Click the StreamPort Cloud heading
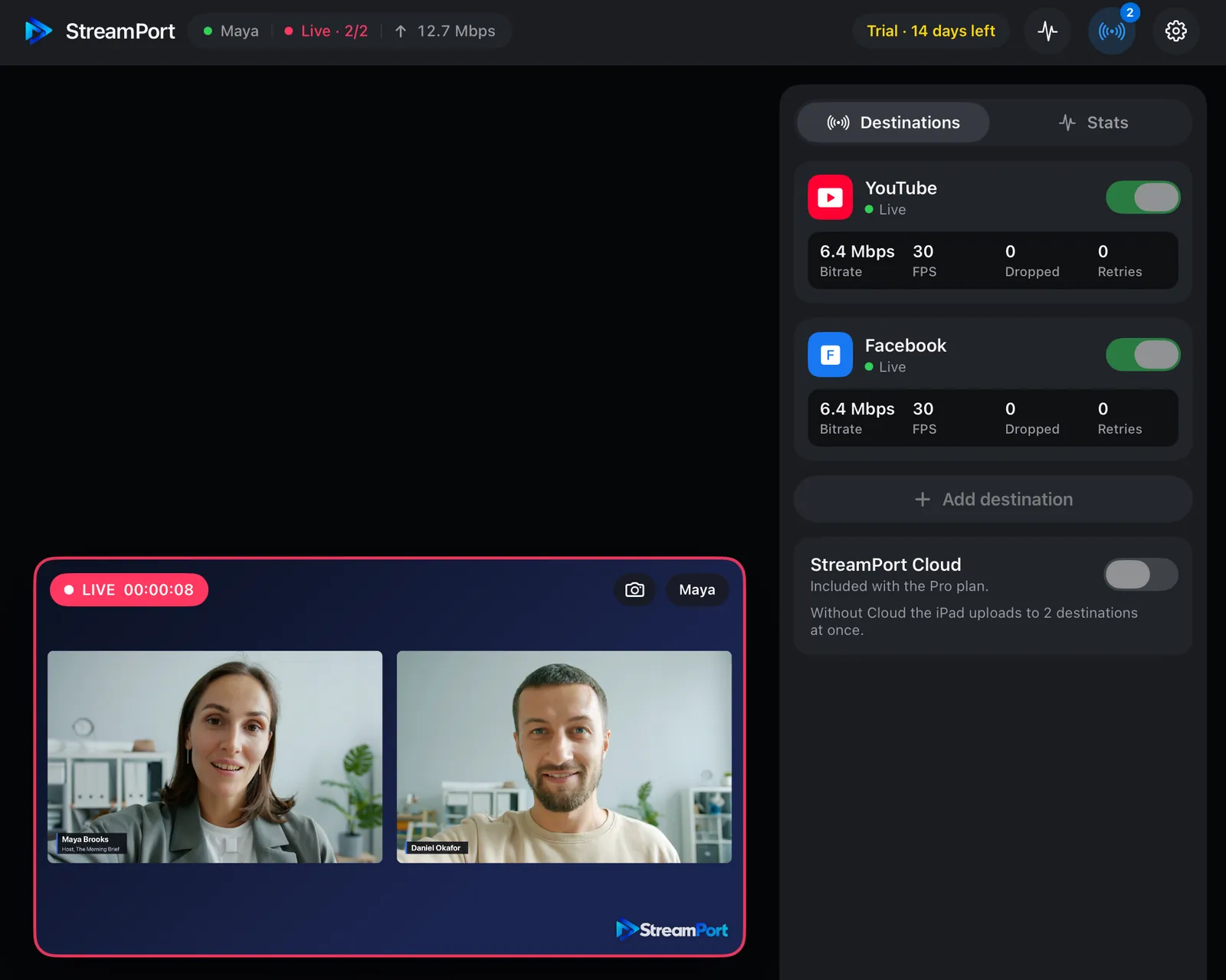This screenshot has height=980, width=1226. click(x=886, y=565)
